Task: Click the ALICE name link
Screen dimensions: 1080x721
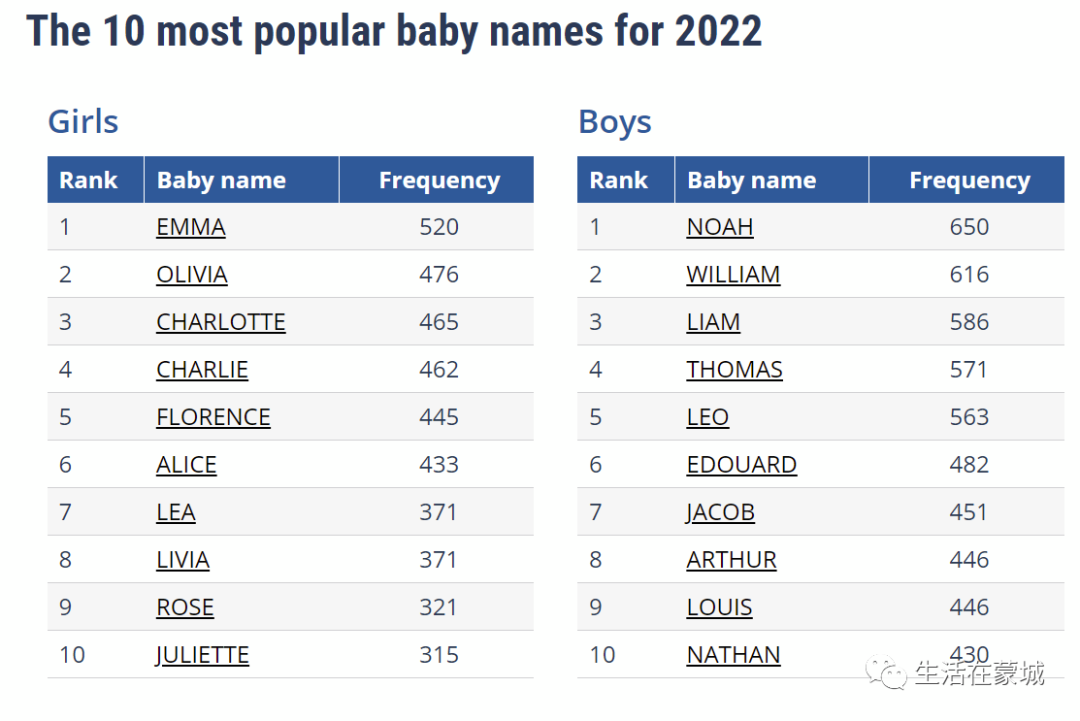Action: 186,465
